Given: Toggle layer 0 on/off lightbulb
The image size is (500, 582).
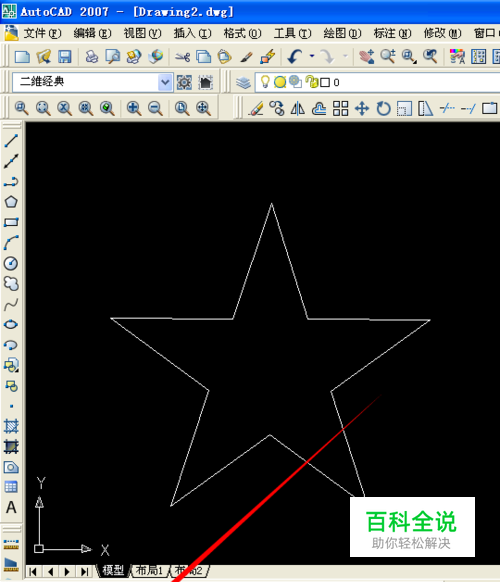Looking at the screenshot, I should (x=265, y=82).
